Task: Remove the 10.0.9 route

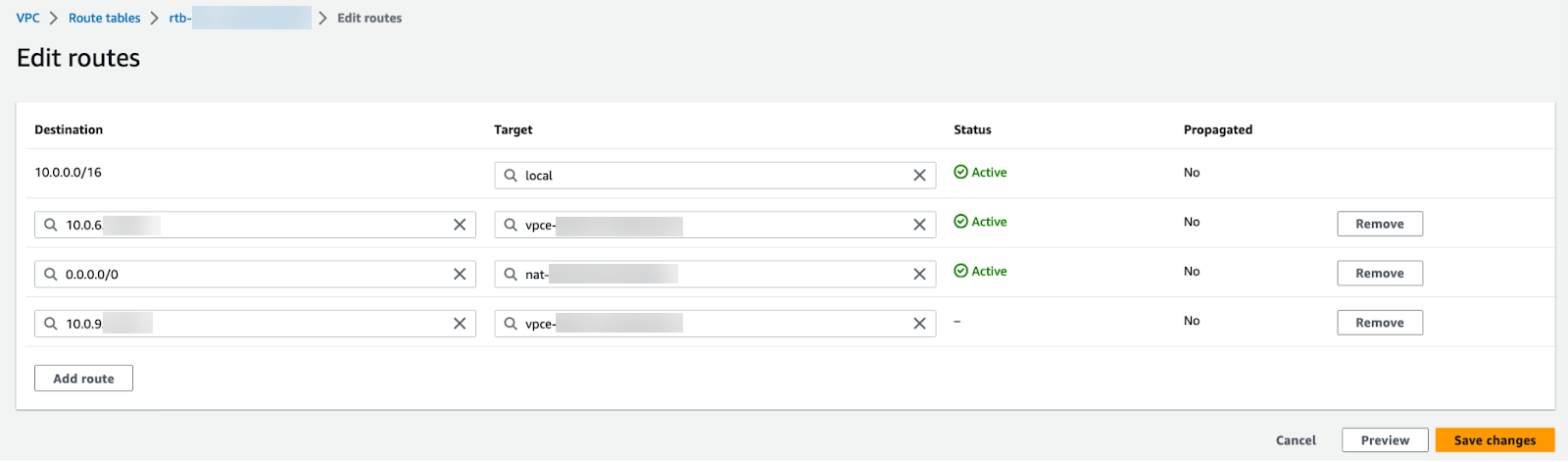Action: click(x=1379, y=323)
